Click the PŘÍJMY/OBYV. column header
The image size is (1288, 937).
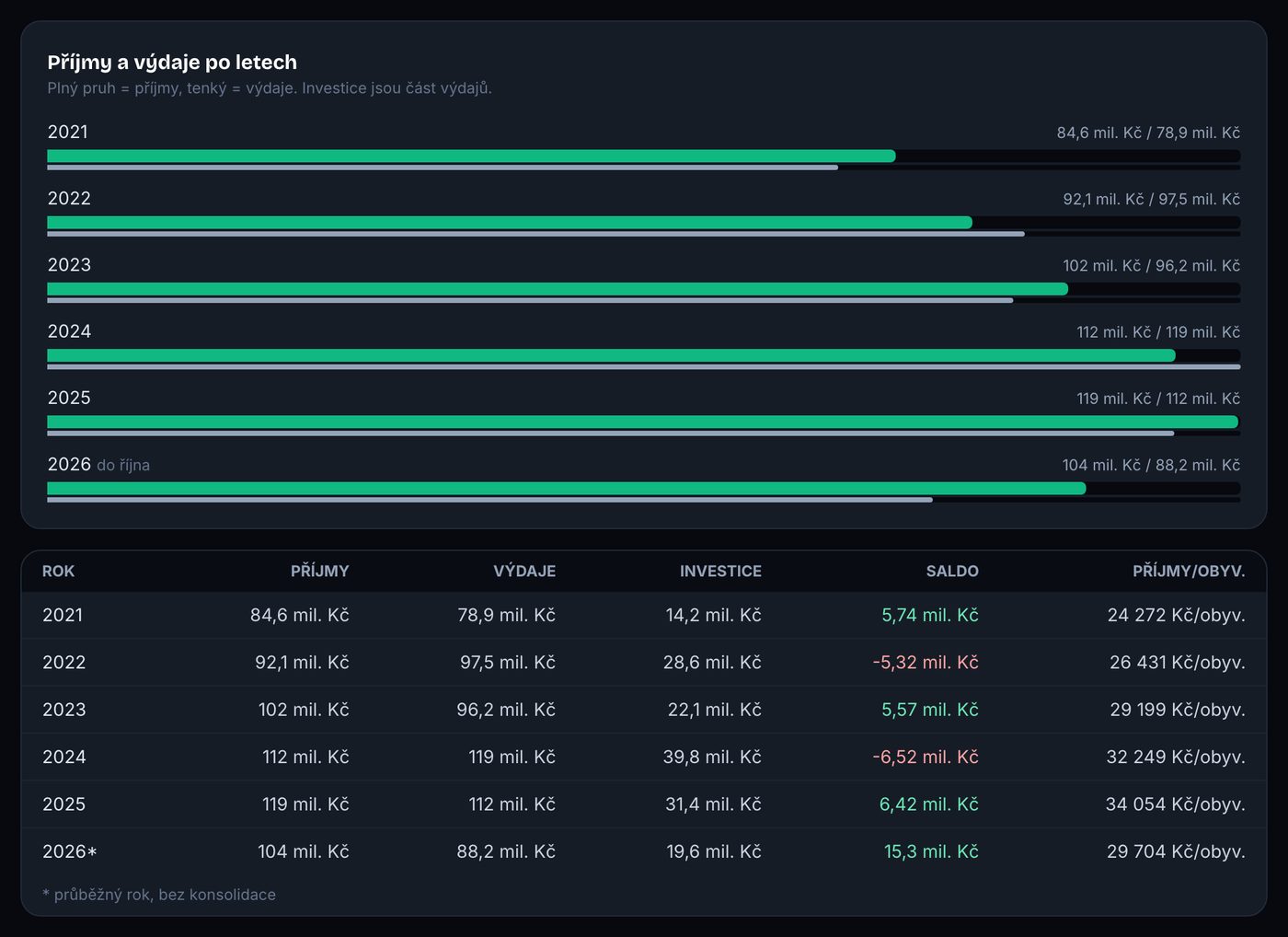[1189, 571]
